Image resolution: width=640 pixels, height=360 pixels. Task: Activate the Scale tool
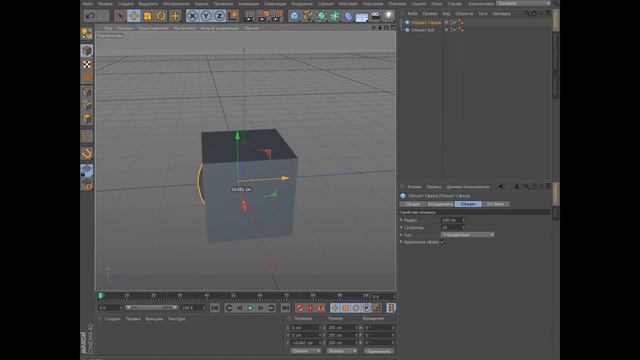(x=147, y=16)
